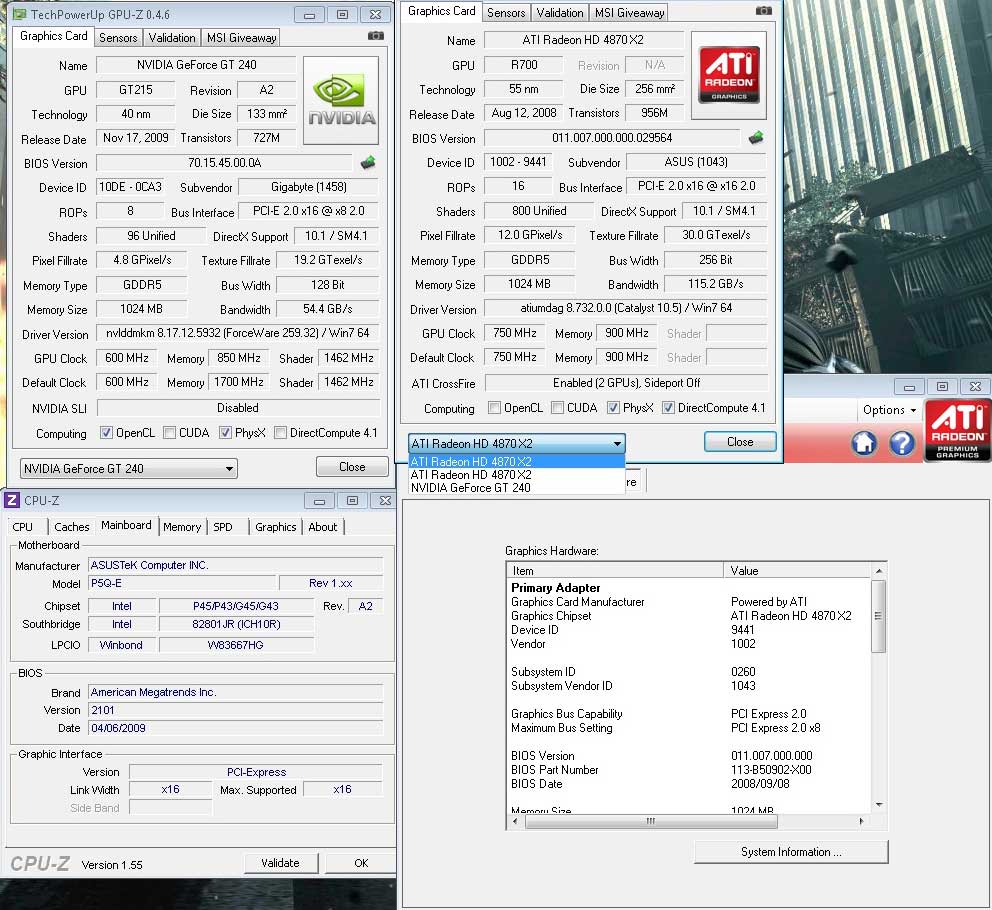Screen dimensions: 992x910
Task: Click the horizontal scrollbar thumb of Graphics Hardware list
Action: tap(651, 821)
